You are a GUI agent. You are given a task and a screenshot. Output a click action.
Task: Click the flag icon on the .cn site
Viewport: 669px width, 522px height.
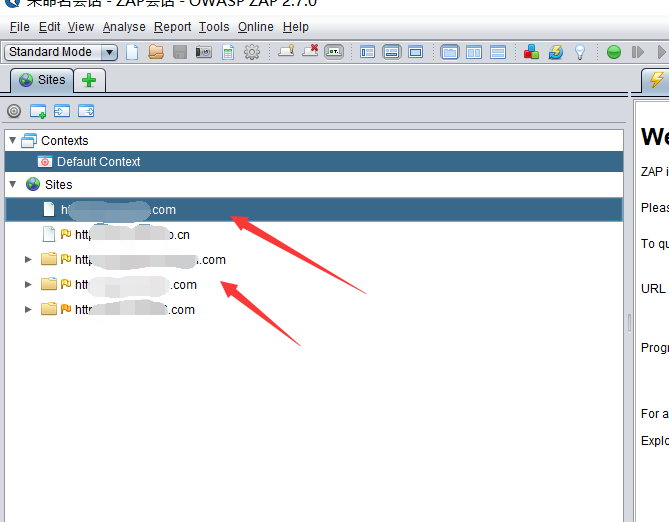(x=66, y=234)
